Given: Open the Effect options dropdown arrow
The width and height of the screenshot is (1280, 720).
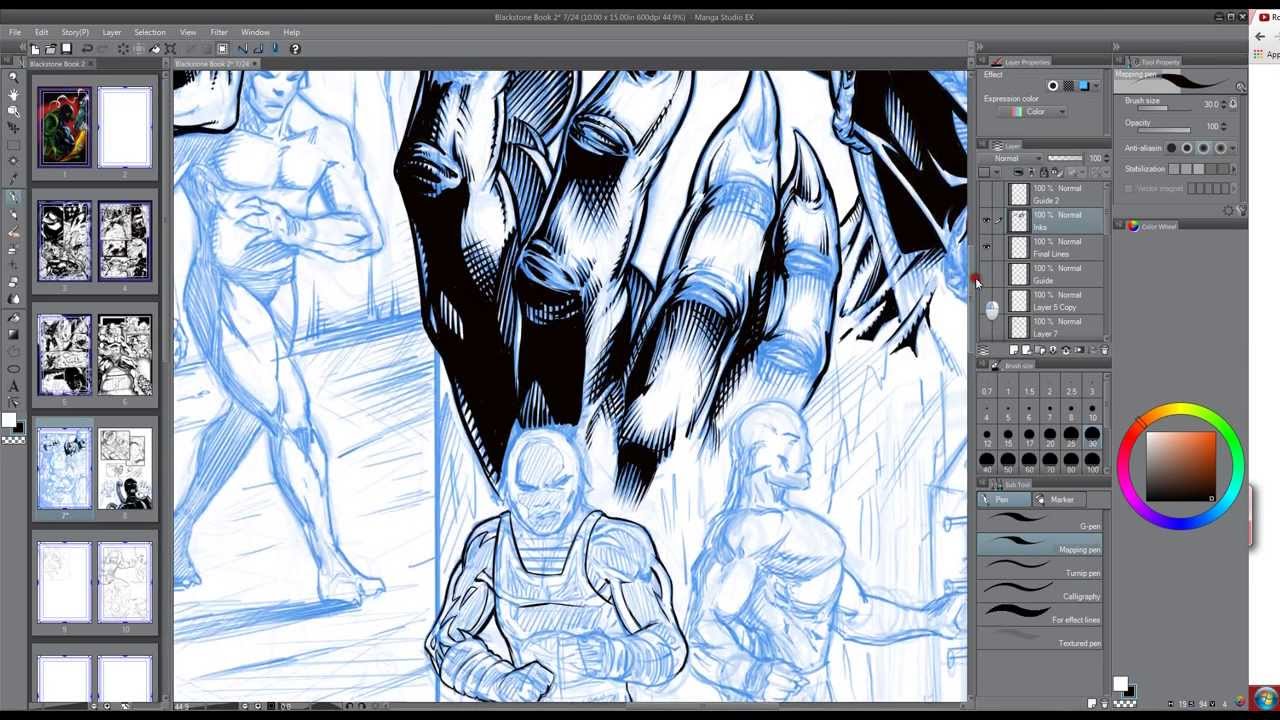Looking at the screenshot, I should 1096,86.
